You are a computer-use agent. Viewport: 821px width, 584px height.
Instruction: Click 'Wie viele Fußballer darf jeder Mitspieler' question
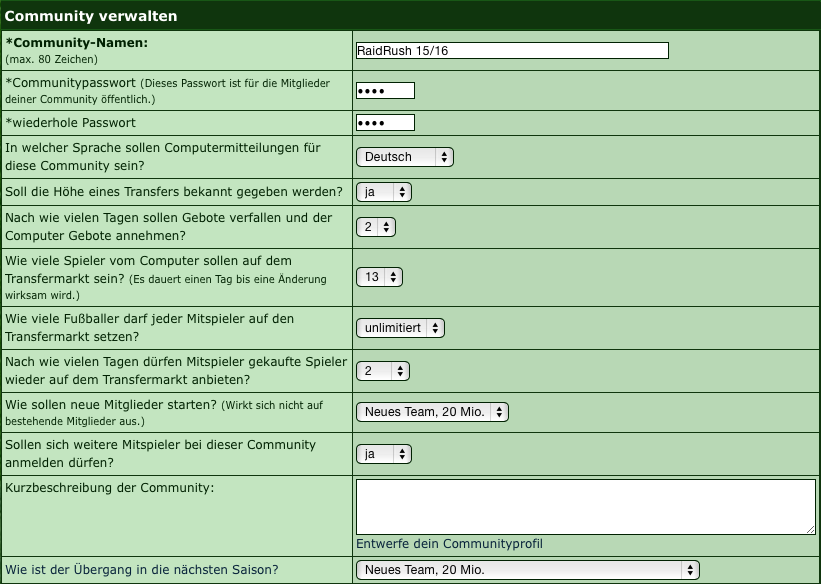(150, 328)
